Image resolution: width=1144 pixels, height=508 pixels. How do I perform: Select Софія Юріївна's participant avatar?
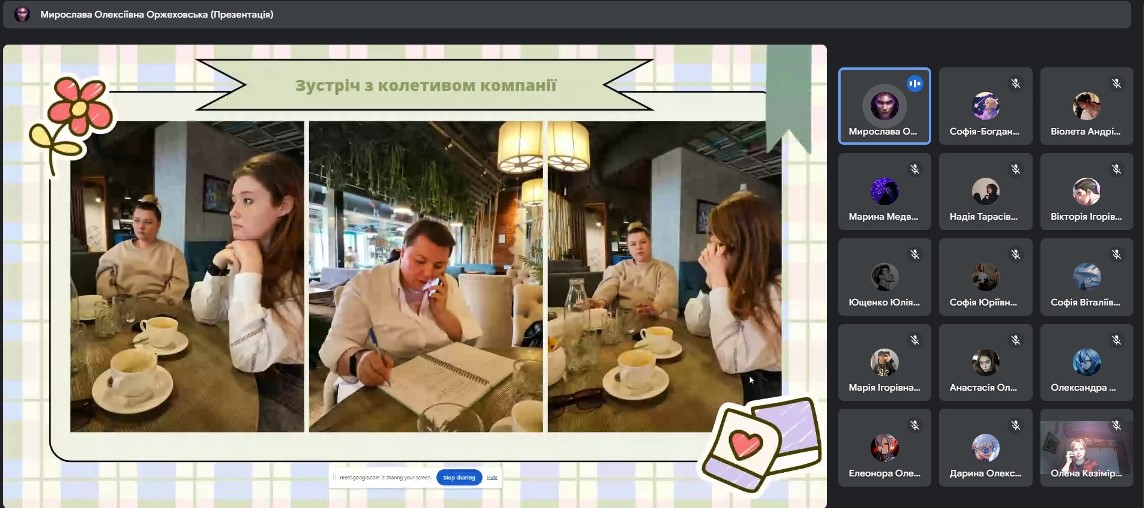(x=985, y=277)
